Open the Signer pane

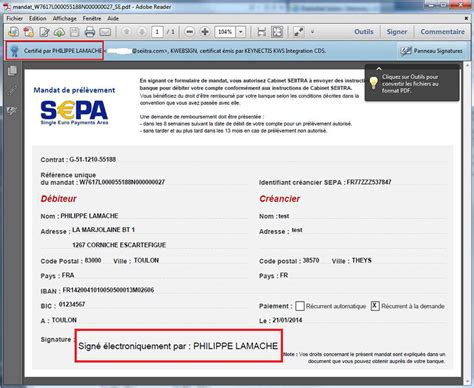(x=397, y=32)
